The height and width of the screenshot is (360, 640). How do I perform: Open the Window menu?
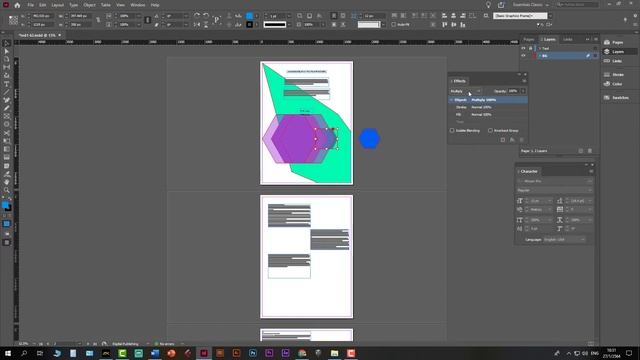(x=138, y=5)
